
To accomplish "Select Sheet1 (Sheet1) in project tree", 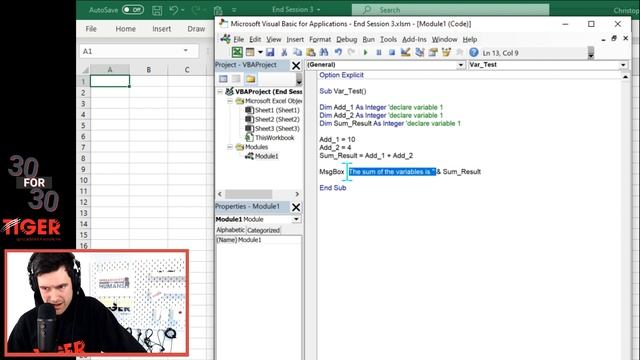I will pos(277,110).
